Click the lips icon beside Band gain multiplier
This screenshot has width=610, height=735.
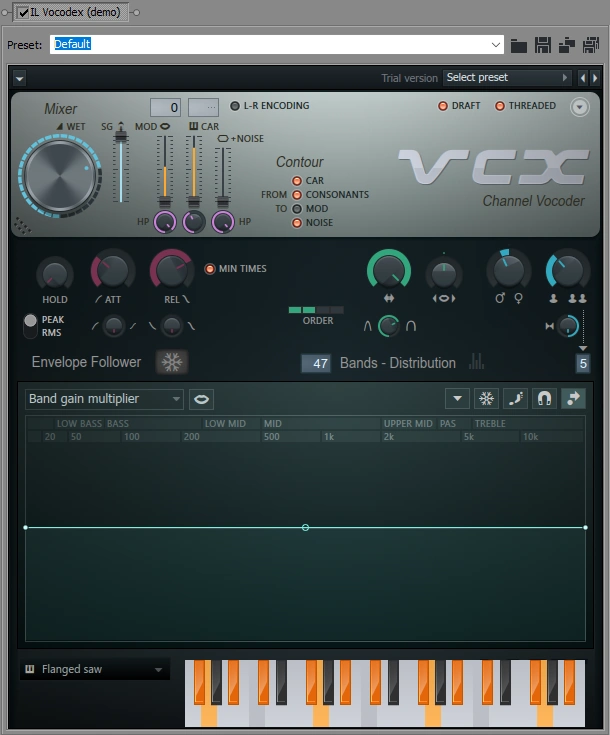pyautogui.click(x=202, y=399)
